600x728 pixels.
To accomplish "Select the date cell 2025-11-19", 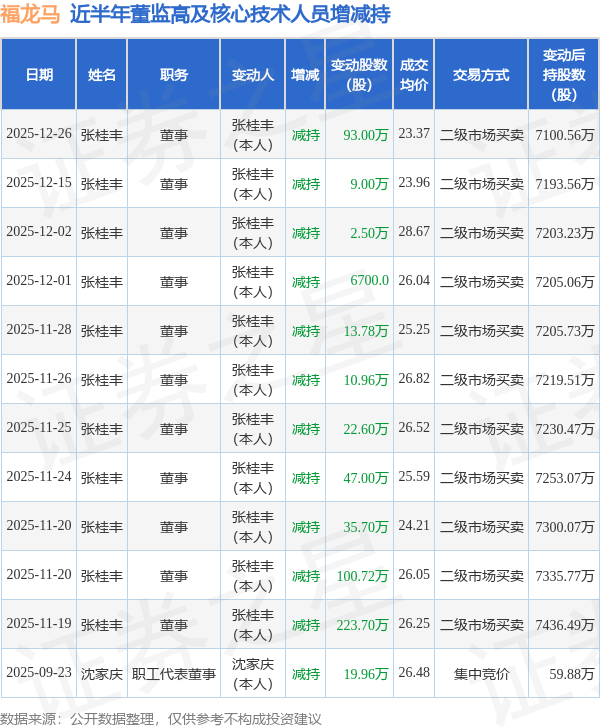I will point(39,624).
